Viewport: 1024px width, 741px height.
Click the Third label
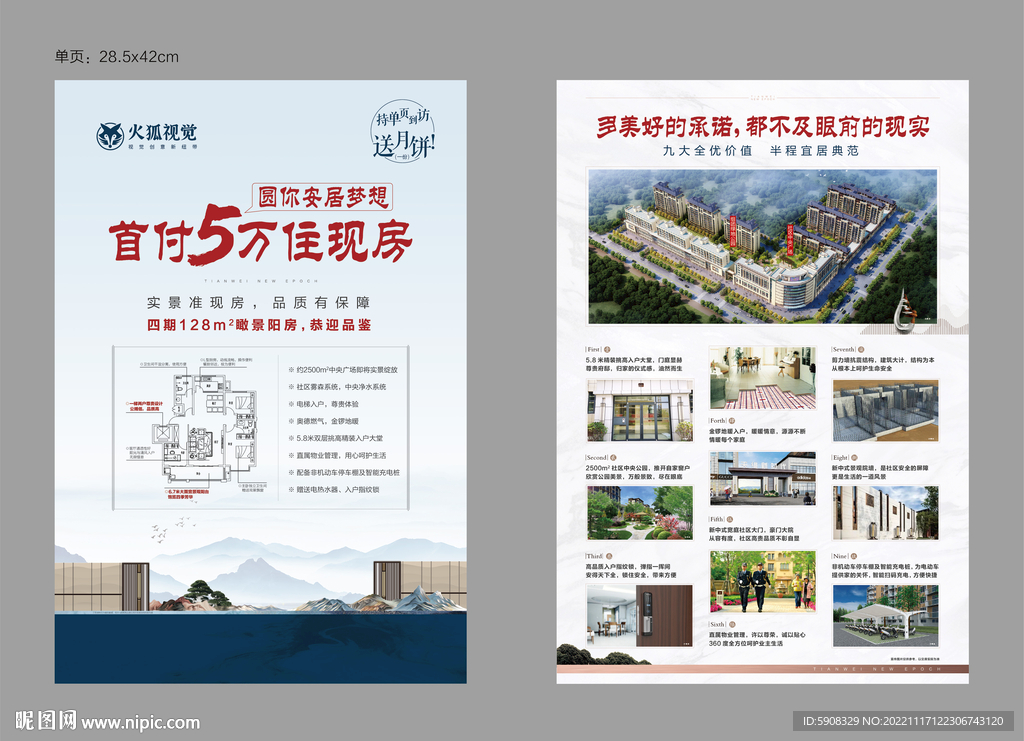595,556
